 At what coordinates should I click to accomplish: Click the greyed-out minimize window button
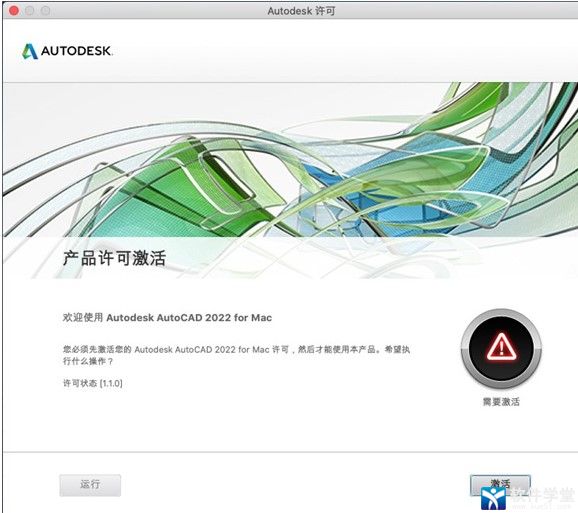tap(30, 11)
